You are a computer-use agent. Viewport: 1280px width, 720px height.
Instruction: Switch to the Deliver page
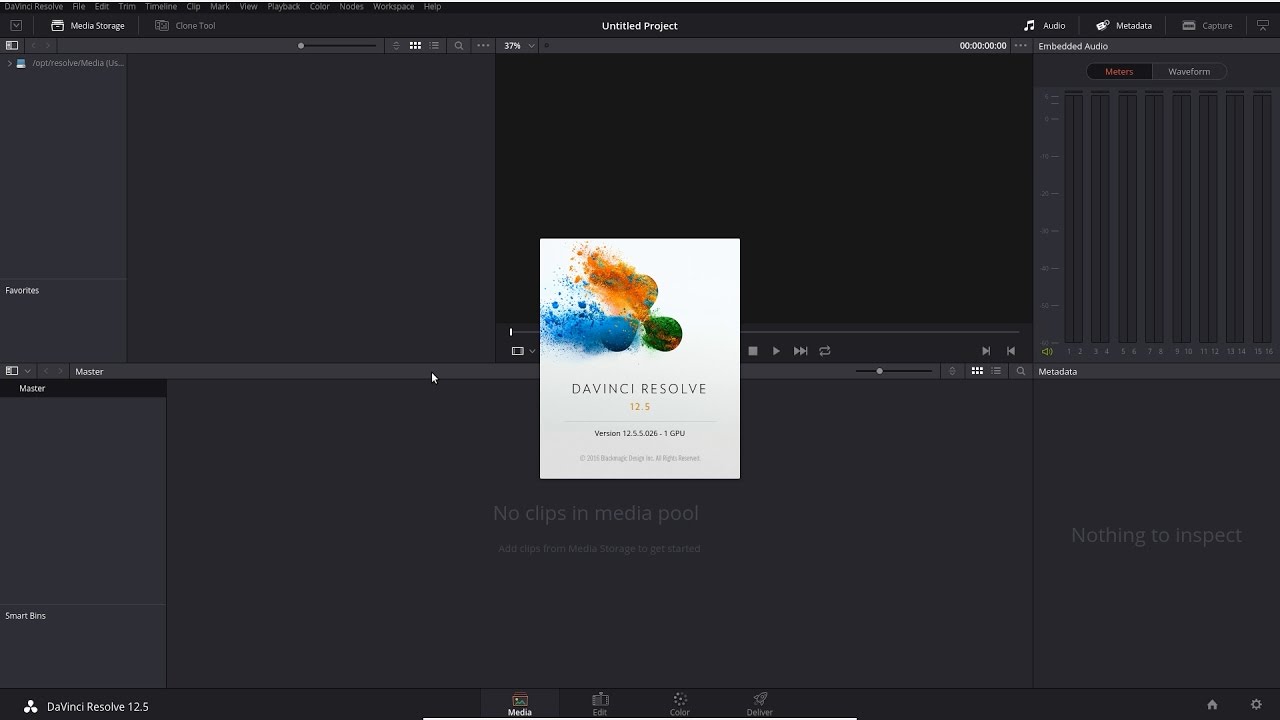click(x=760, y=704)
